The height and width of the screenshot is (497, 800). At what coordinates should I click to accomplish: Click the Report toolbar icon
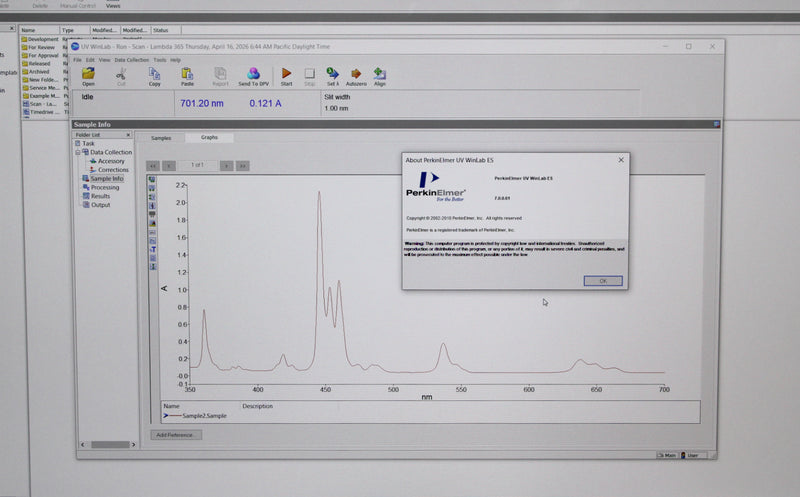click(220, 77)
